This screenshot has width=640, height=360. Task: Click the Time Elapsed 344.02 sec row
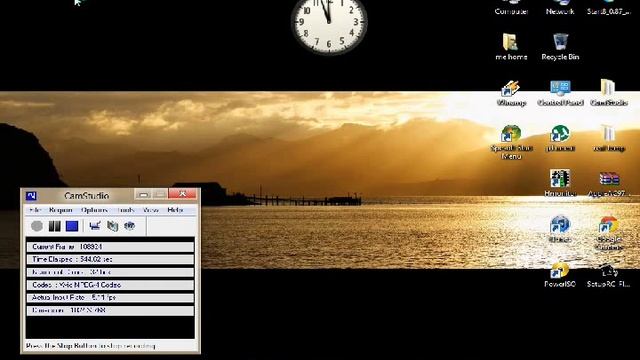tap(110, 259)
